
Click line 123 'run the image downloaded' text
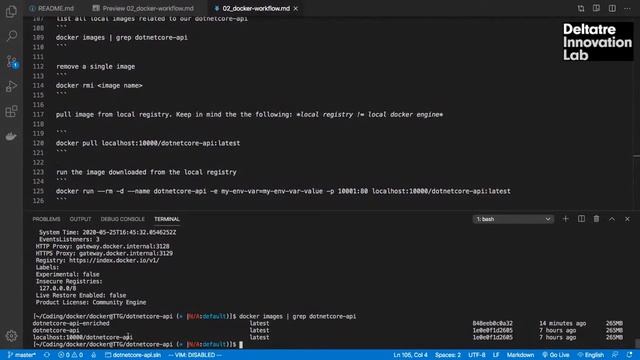point(146,172)
